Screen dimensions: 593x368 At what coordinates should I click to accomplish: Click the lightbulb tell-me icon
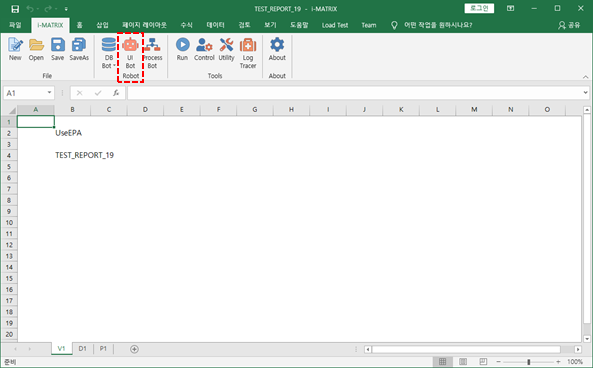click(x=394, y=25)
